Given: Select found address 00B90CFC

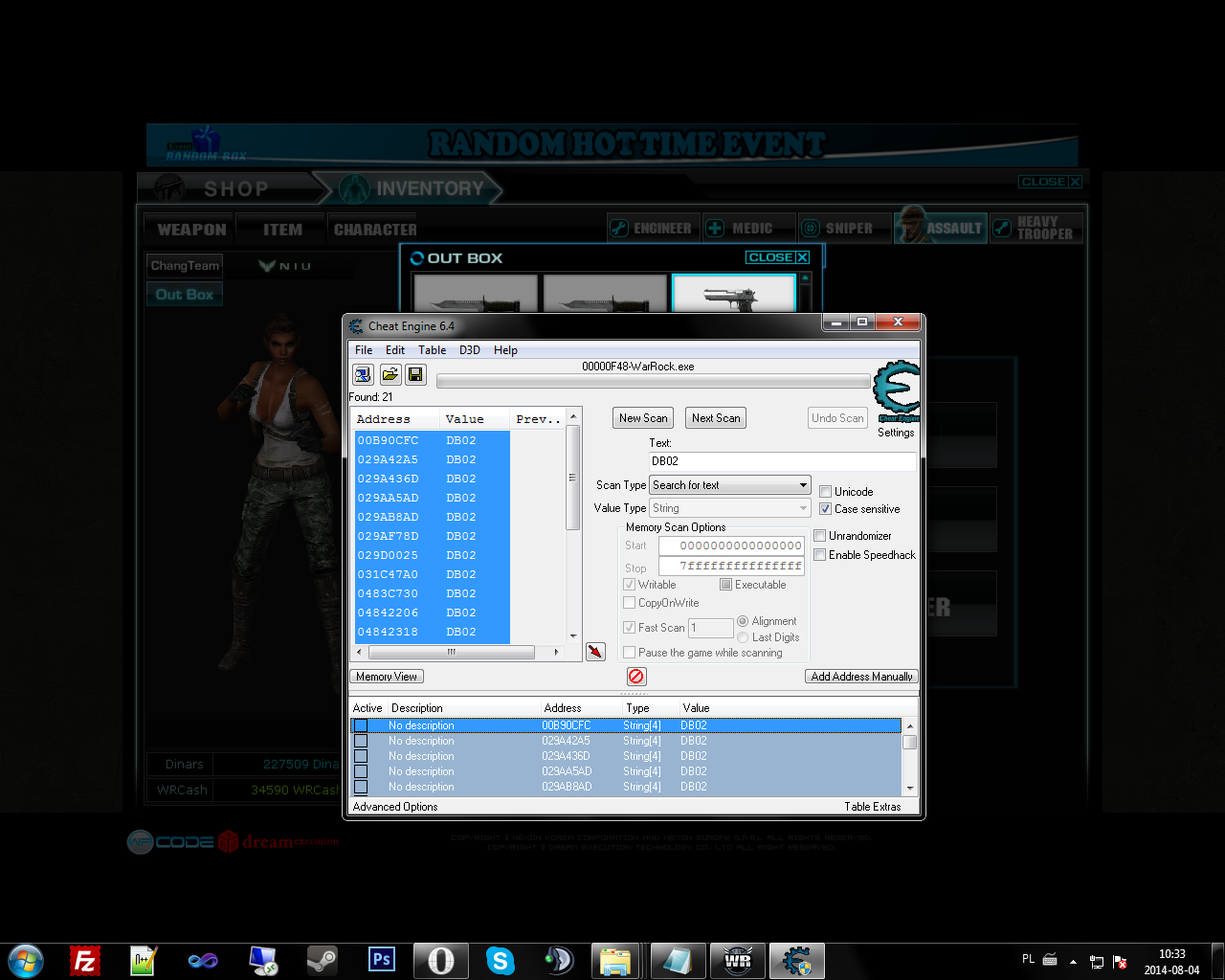Looking at the screenshot, I should (433, 440).
